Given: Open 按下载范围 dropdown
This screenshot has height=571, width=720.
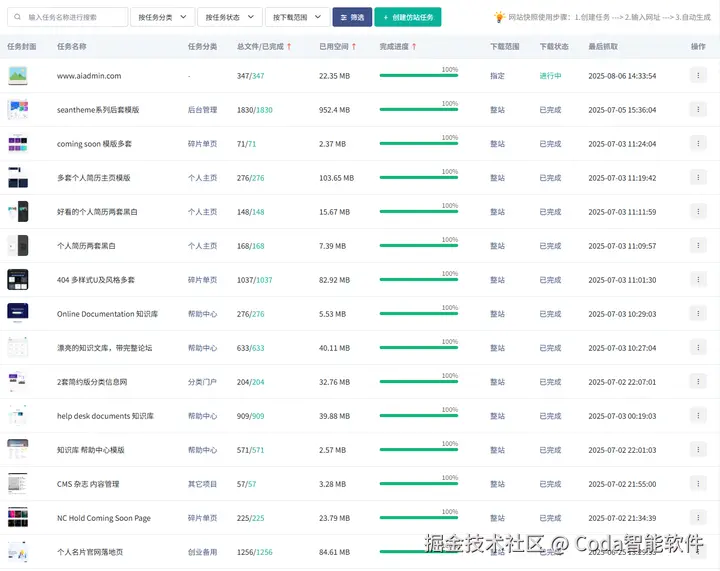Looking at the screenshot, I should tap(298, 17).
